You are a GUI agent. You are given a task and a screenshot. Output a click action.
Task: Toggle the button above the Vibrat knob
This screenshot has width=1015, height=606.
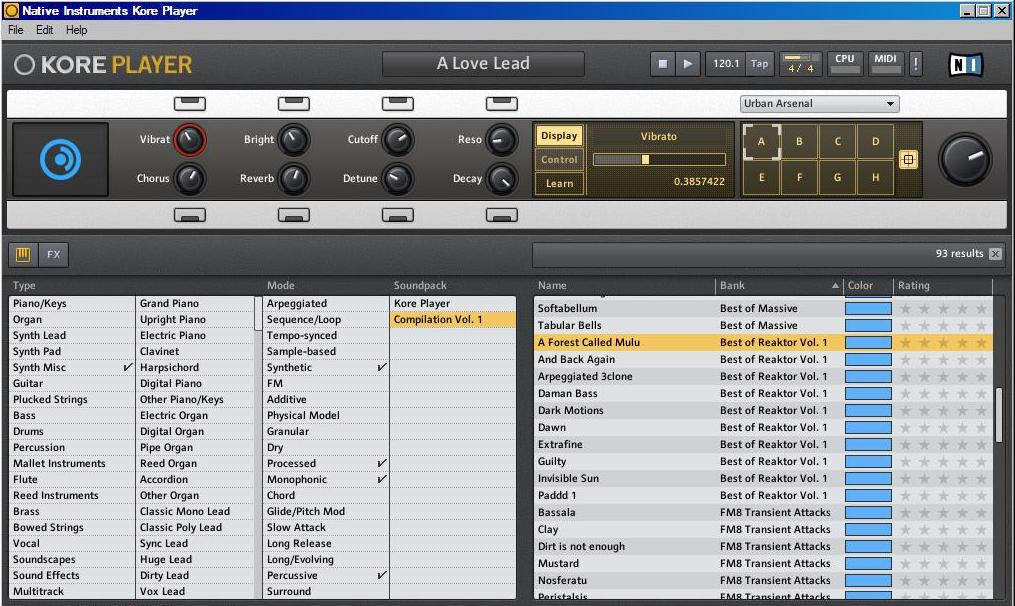pos(190,104)
